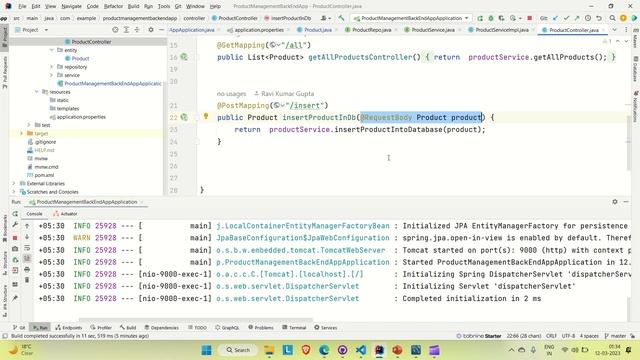Open Project panel settings gear
640x360 pixels.
click(x=151, y=30)
